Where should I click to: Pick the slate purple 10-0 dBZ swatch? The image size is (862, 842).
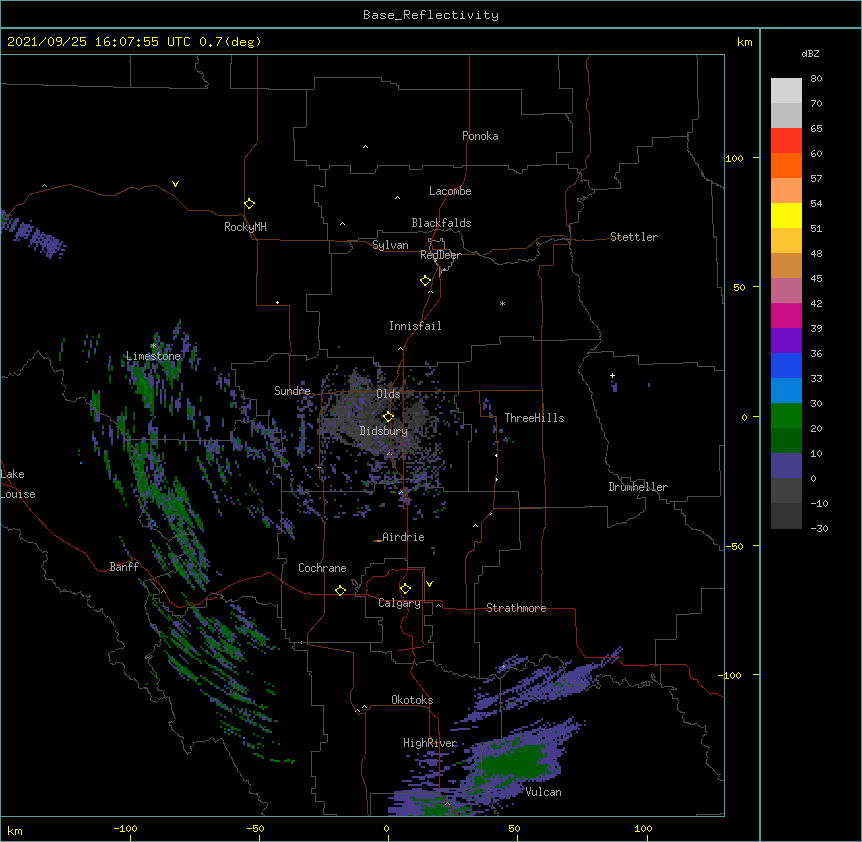click(786, 466)
